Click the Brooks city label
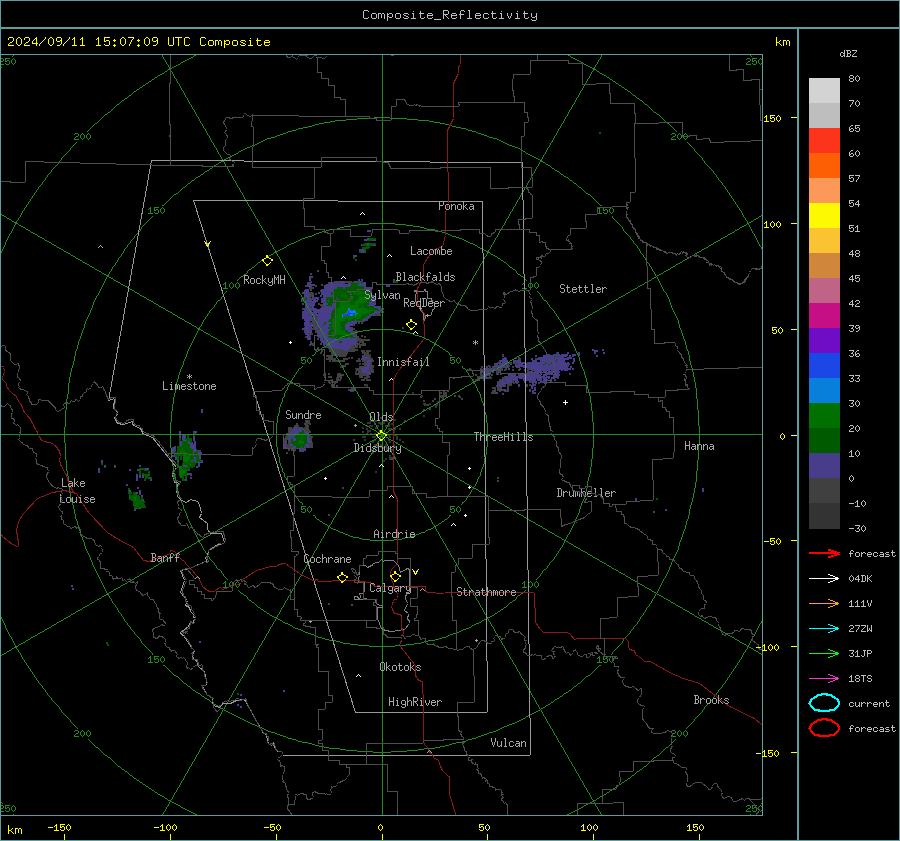Image resolution: width=900 pixels, height=841 pixels. pyautogui.click(x=711, y=700)
